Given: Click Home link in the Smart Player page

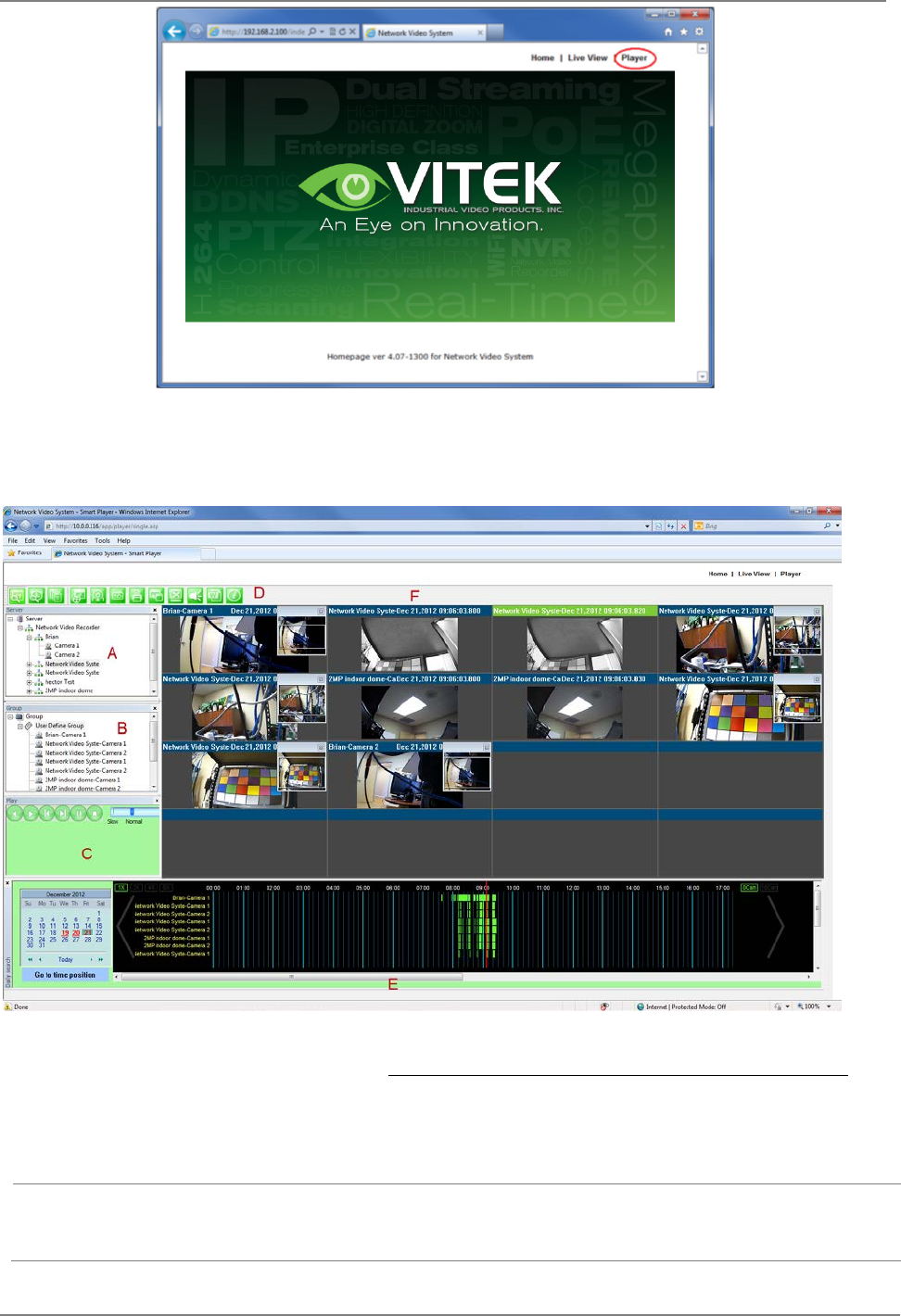Looking at the screenshot, I should click(x=717, y=574).
